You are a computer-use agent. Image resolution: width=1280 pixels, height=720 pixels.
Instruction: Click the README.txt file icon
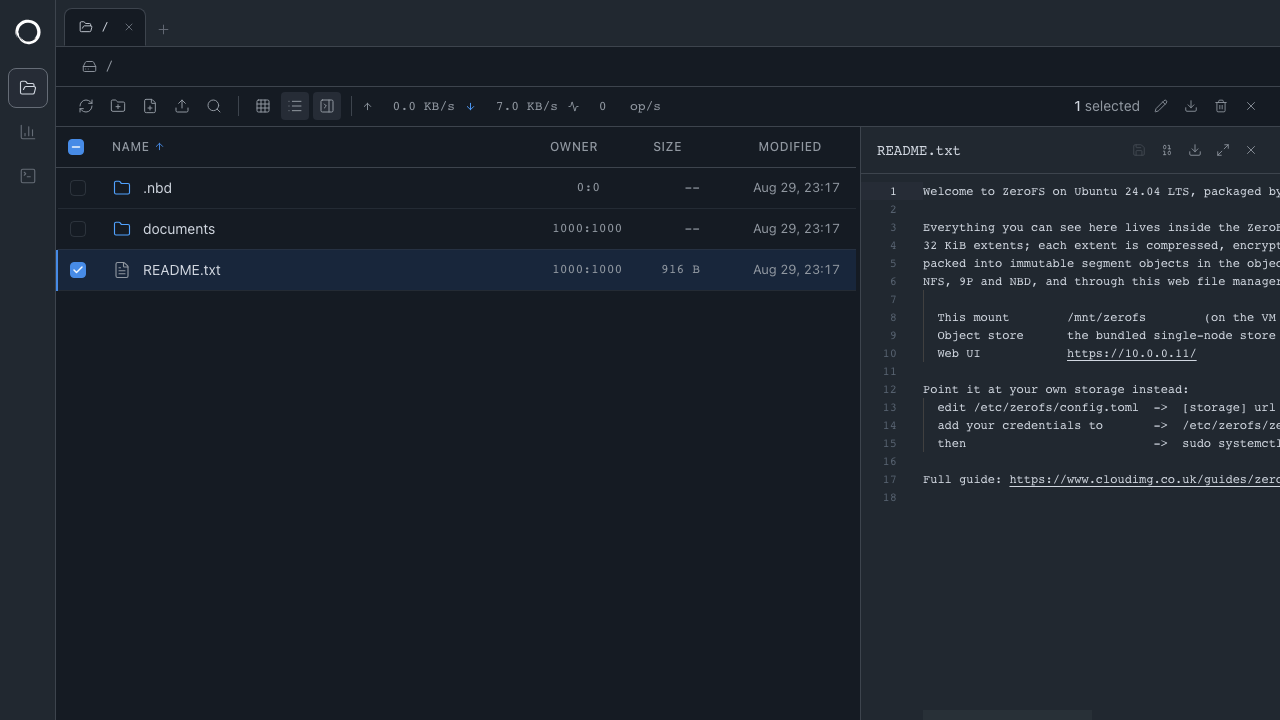(122, 270)
